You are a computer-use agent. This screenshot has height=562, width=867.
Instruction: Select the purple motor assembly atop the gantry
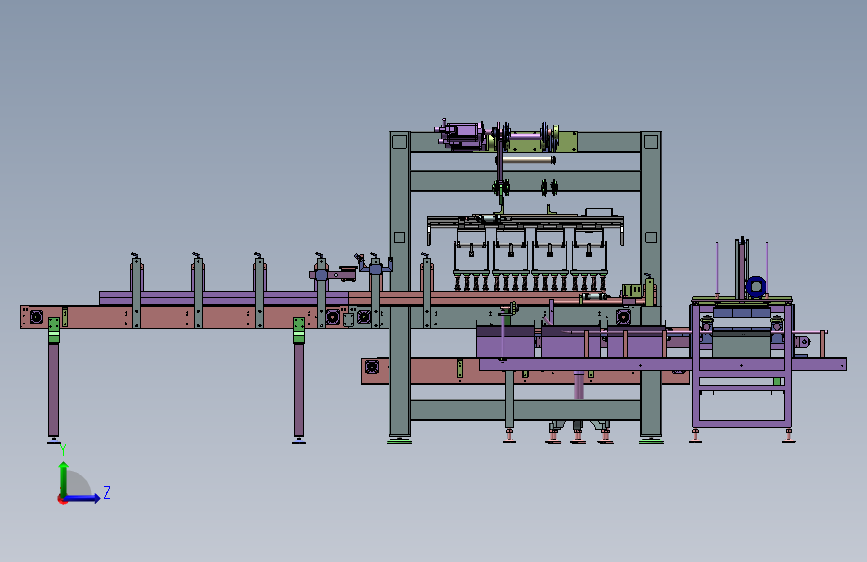click(x=462, y=136)
